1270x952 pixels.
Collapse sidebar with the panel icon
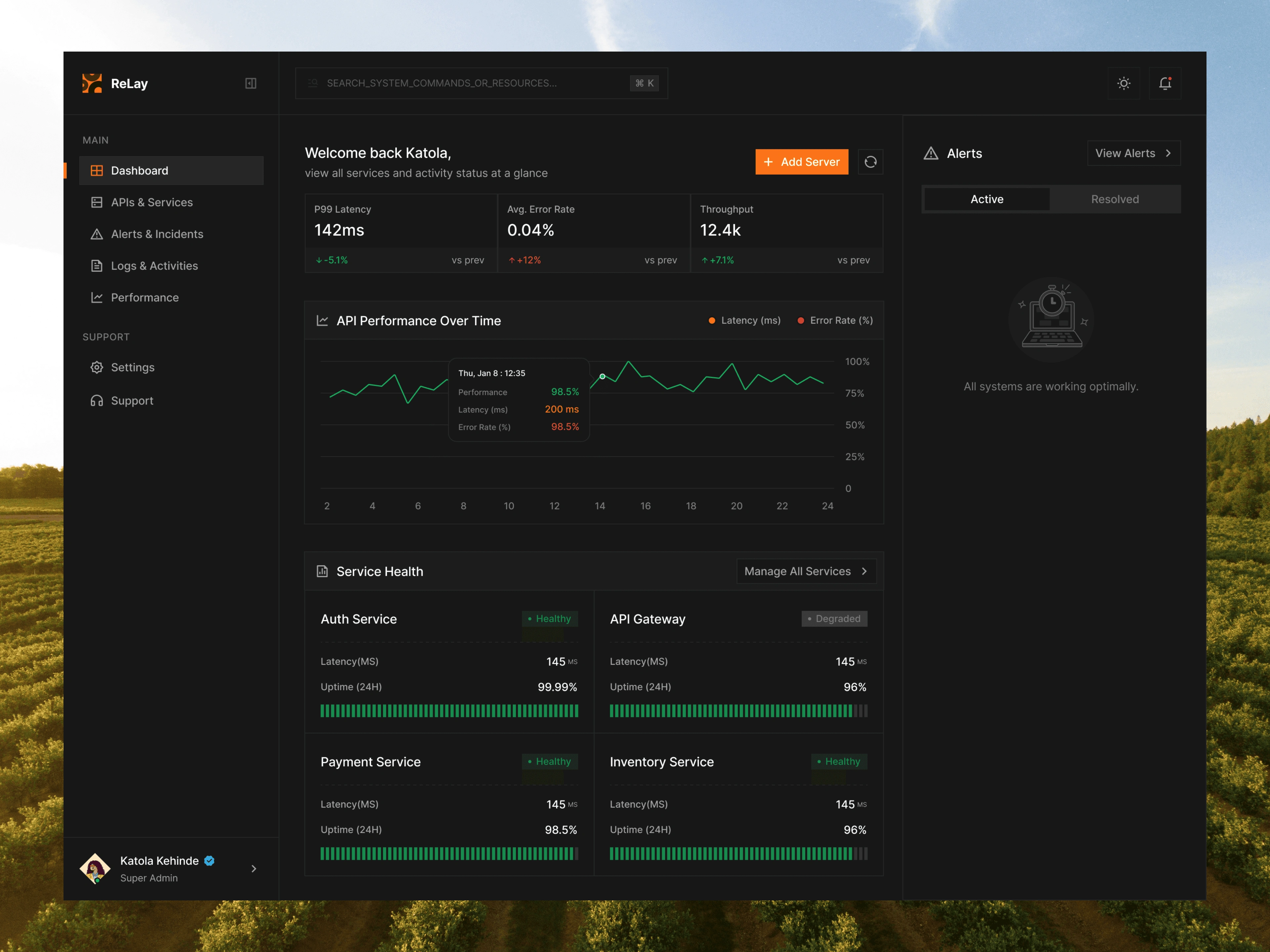coord(251,83)
